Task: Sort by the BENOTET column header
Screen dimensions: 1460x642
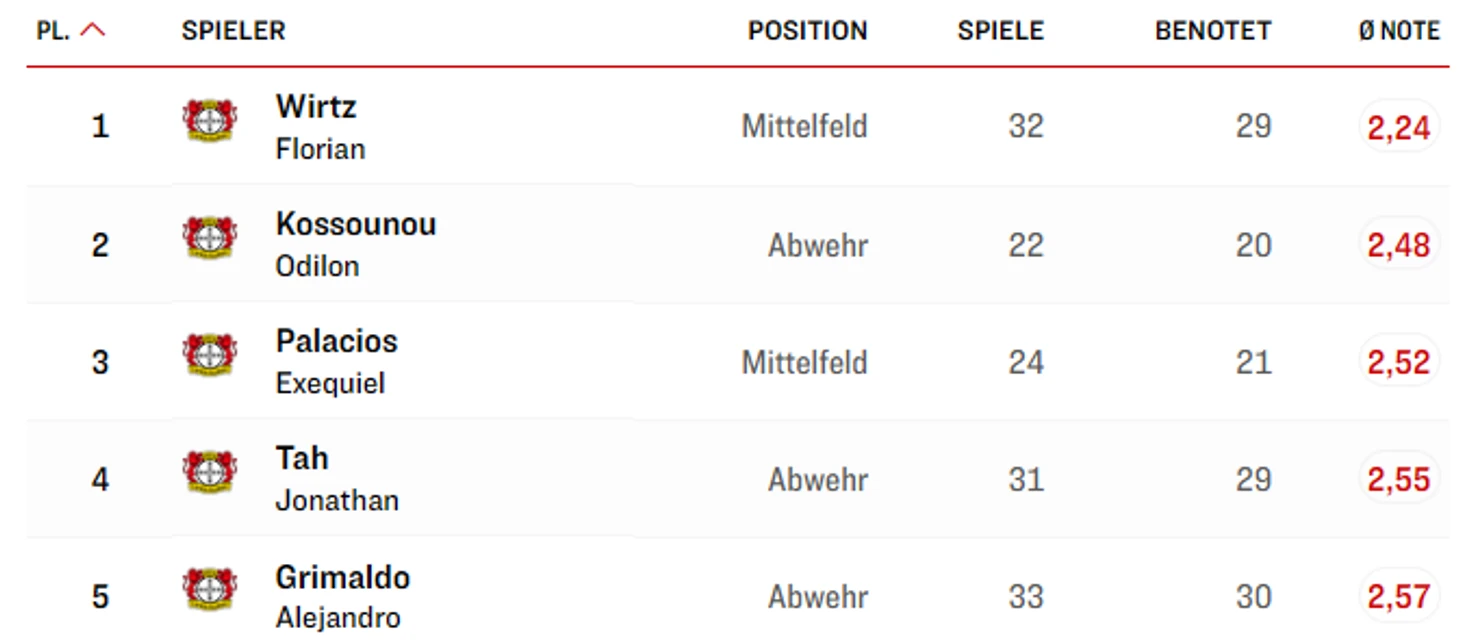Action: click(x=1213, y=31)
